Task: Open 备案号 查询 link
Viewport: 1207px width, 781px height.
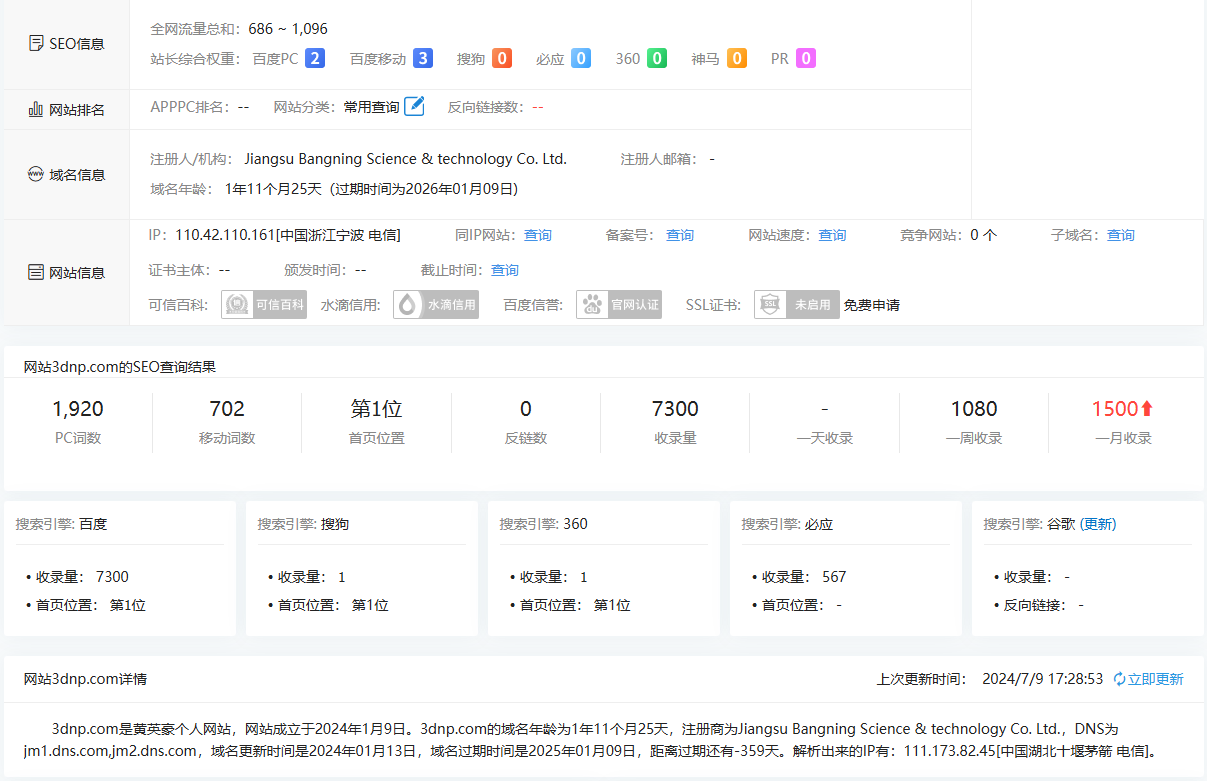Action: 680,235
